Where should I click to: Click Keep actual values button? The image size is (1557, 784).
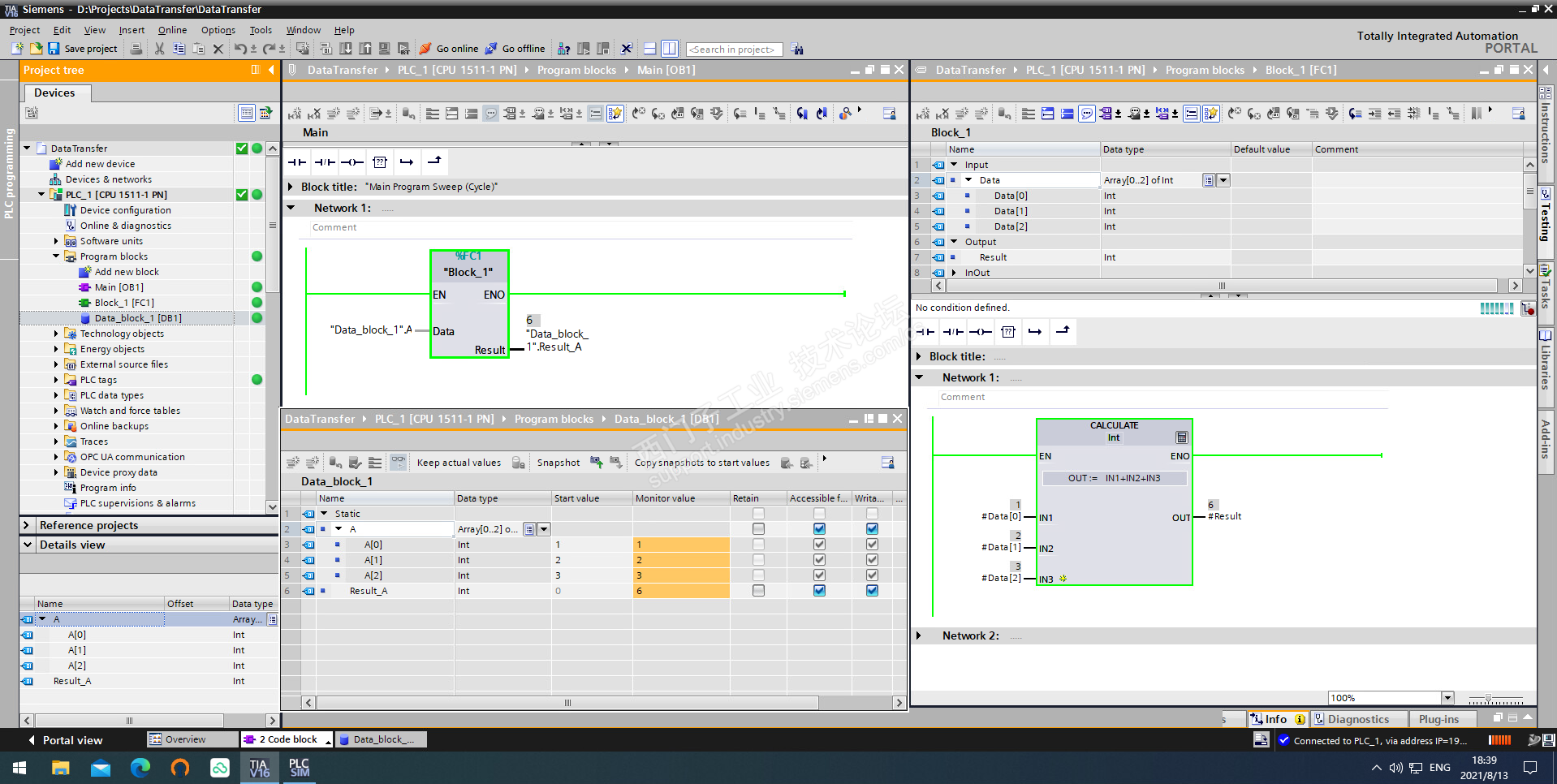click(x=458, y=463)
